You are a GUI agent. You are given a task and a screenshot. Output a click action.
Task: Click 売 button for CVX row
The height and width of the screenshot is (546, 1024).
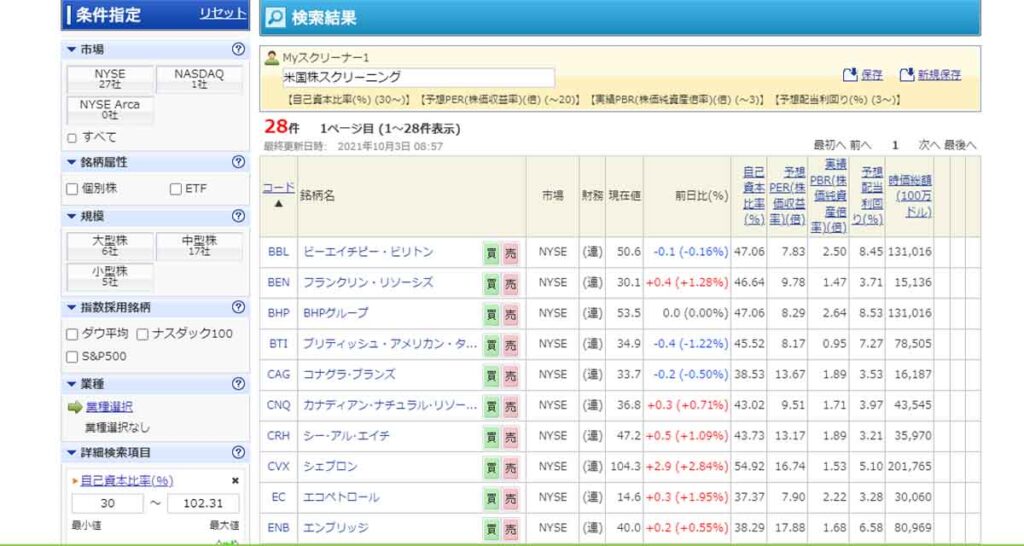coord(510,468)
